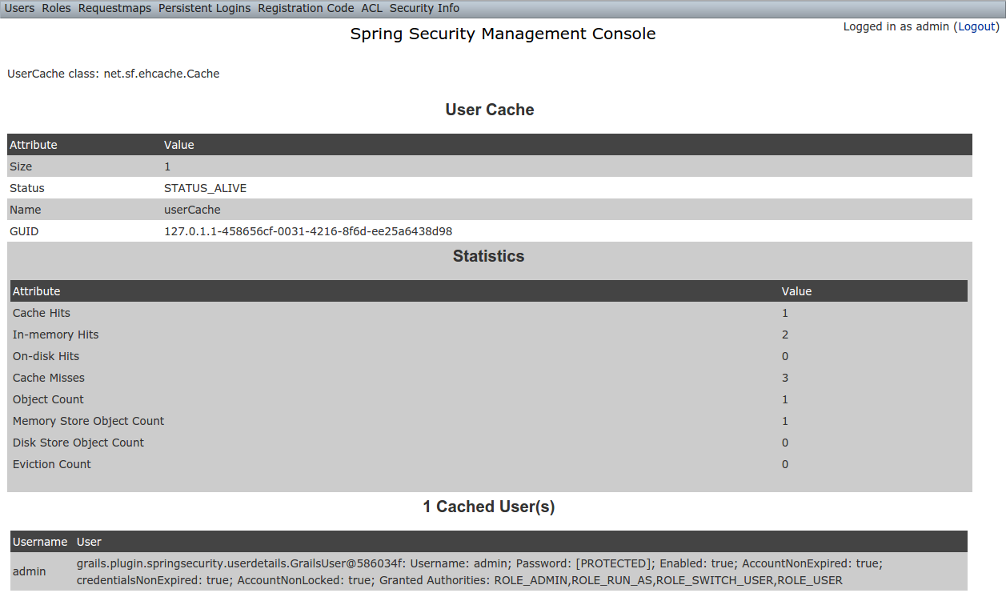Click the net.sf.ehcache.Cache class link
Image resolution: width=1006 pixels, height=613 pixels.
[164, 73]
